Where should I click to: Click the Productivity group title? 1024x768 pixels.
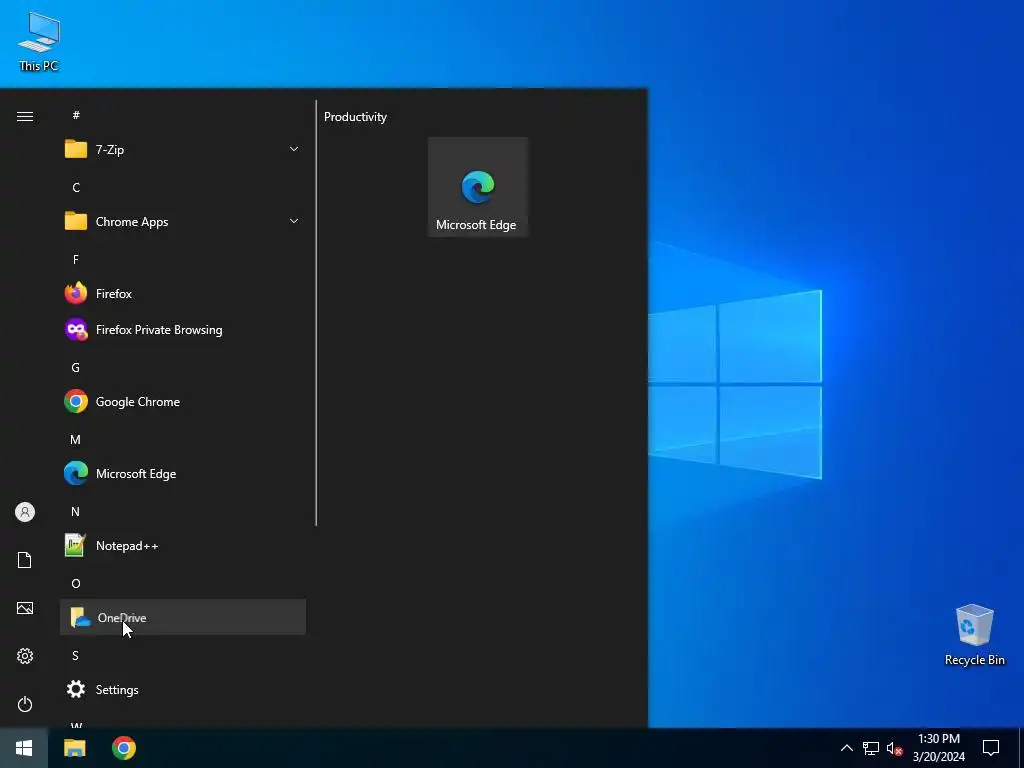355,117
